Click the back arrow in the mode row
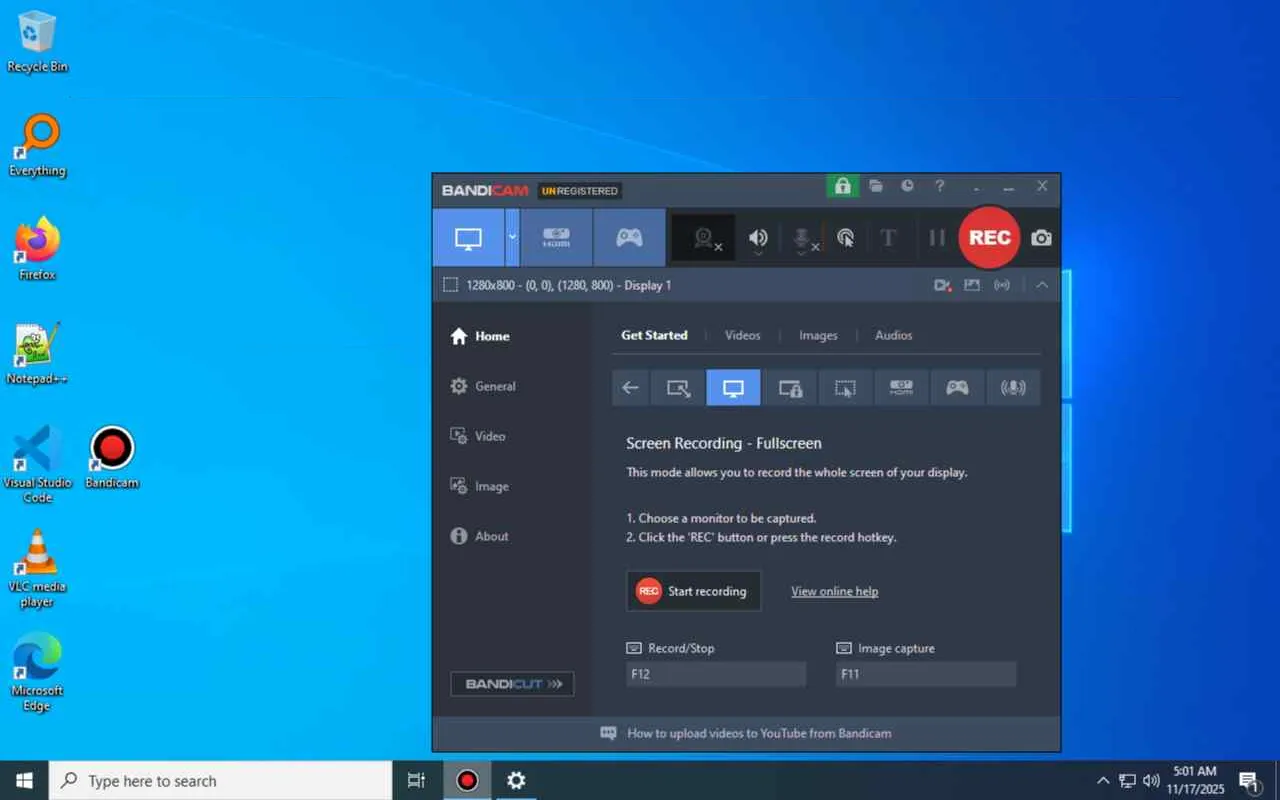Screen dimensions: 1280x800 pos(630,388)
